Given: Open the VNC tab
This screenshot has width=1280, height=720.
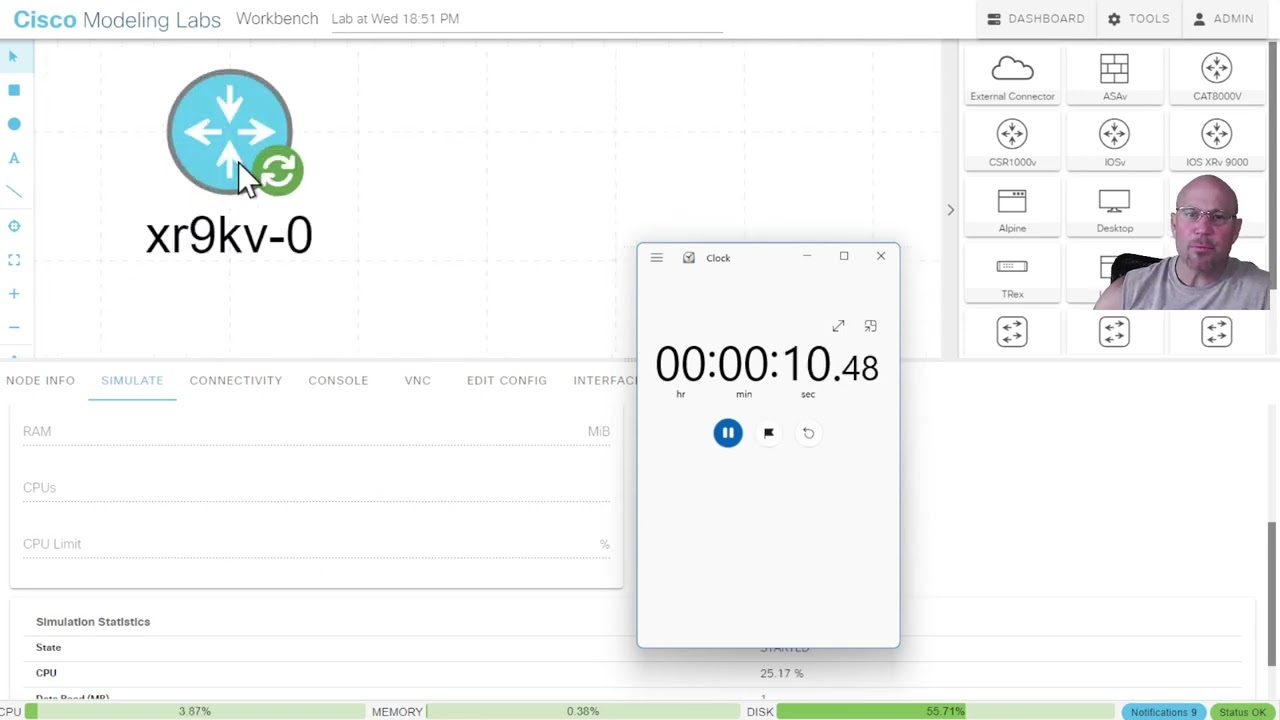Looking at the screenshot, I should [417, 380].
